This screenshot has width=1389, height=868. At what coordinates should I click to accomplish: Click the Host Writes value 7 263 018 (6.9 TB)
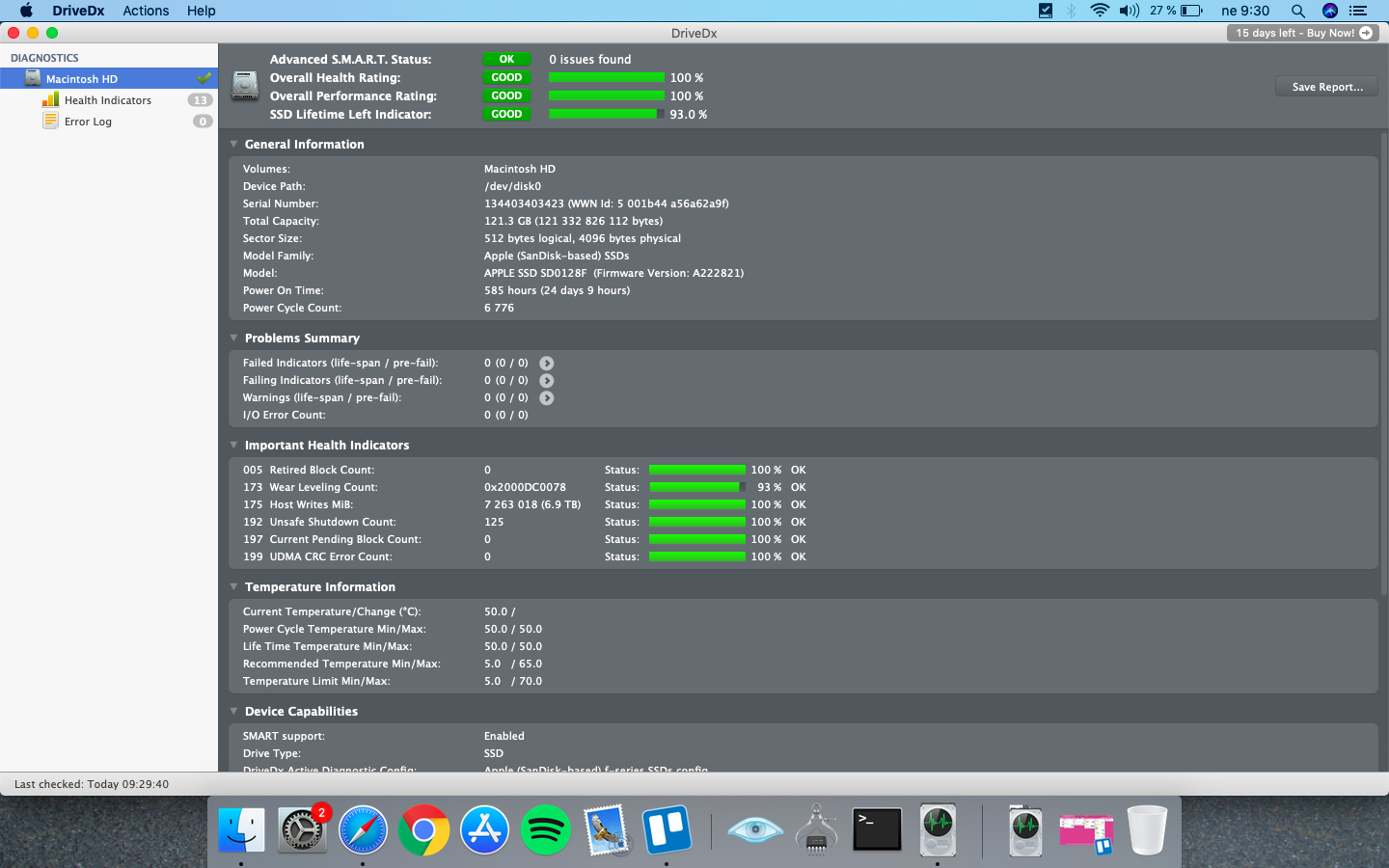point(532,504)
